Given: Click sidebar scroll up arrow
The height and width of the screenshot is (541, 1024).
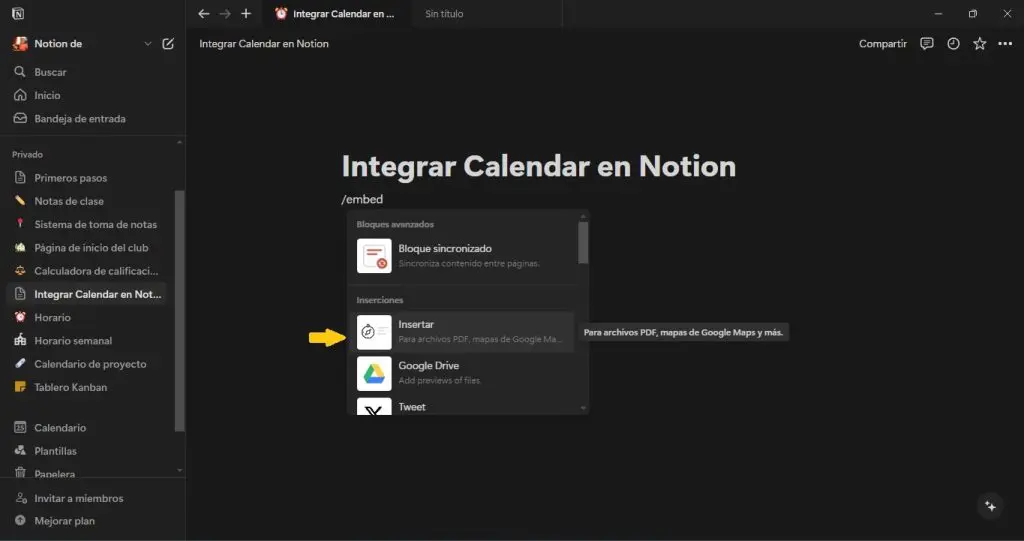Looking at the screenshot, I should (x=180, y=142).
